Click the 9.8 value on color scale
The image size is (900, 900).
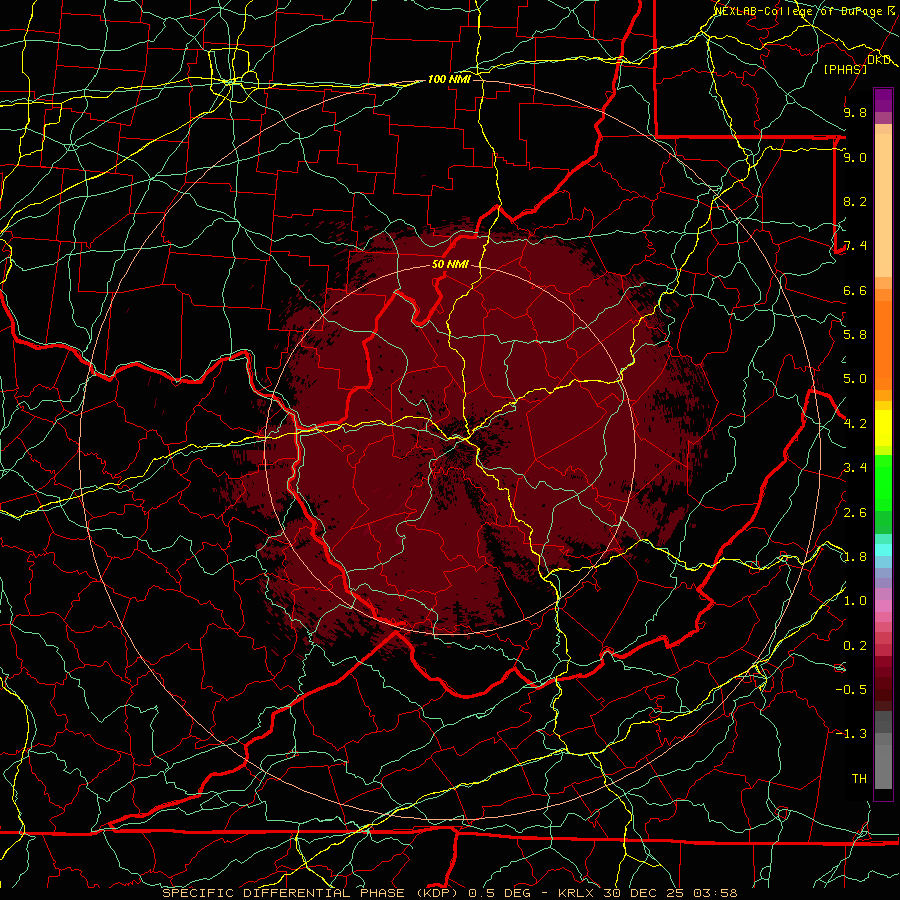[855, 112]
